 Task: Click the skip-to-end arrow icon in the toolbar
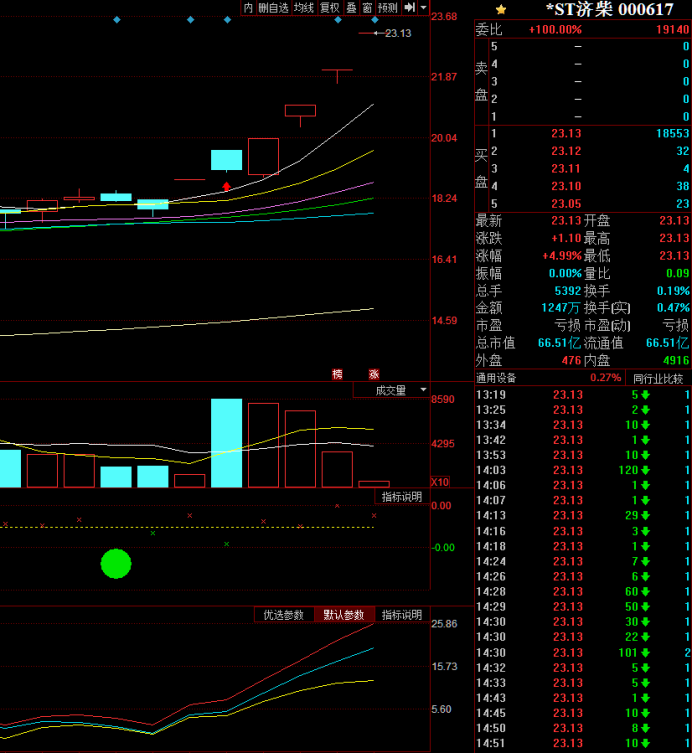click(x=409, y=8)
